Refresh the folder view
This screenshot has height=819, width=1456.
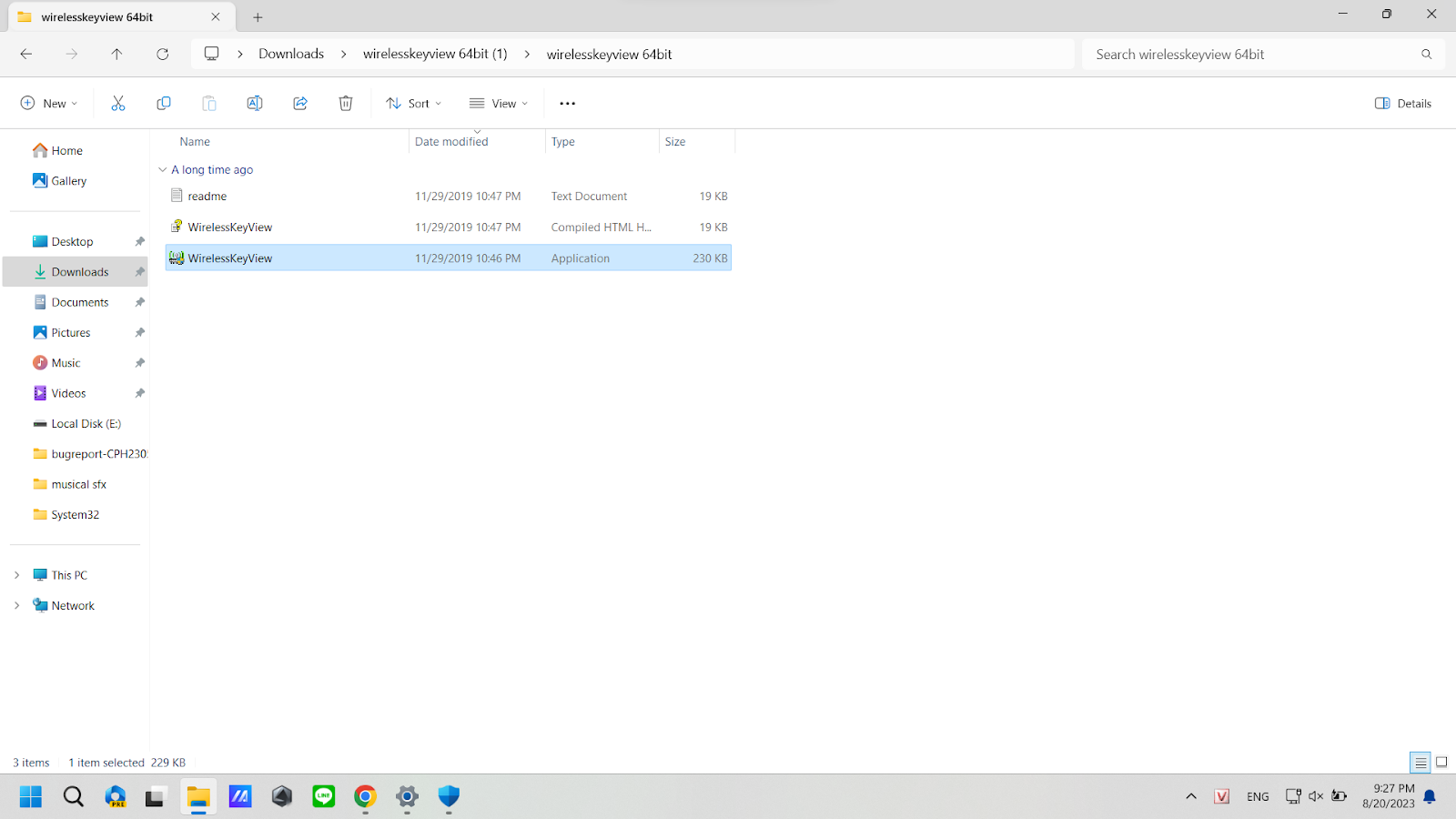[x=163, y=55]
